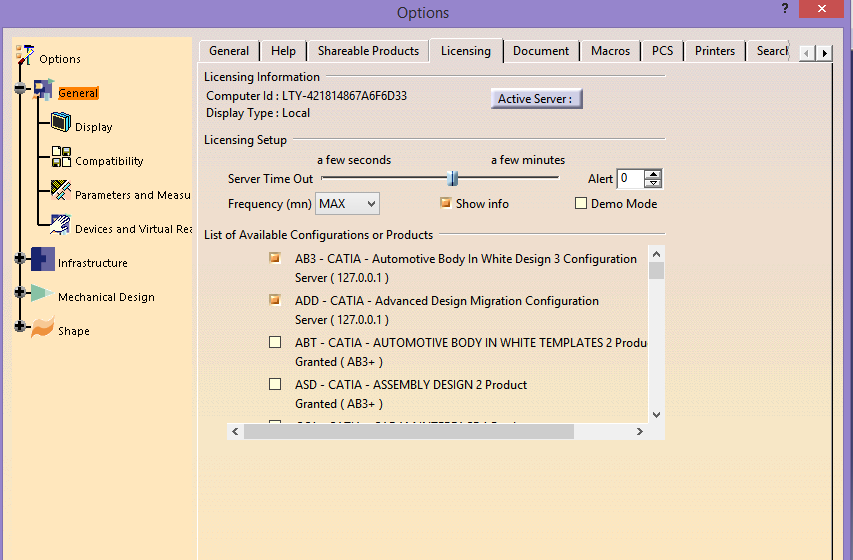Click the Compatibility icon in tree
The width and height of the screenshot is (853, 560).
click(x=61, y=157)
